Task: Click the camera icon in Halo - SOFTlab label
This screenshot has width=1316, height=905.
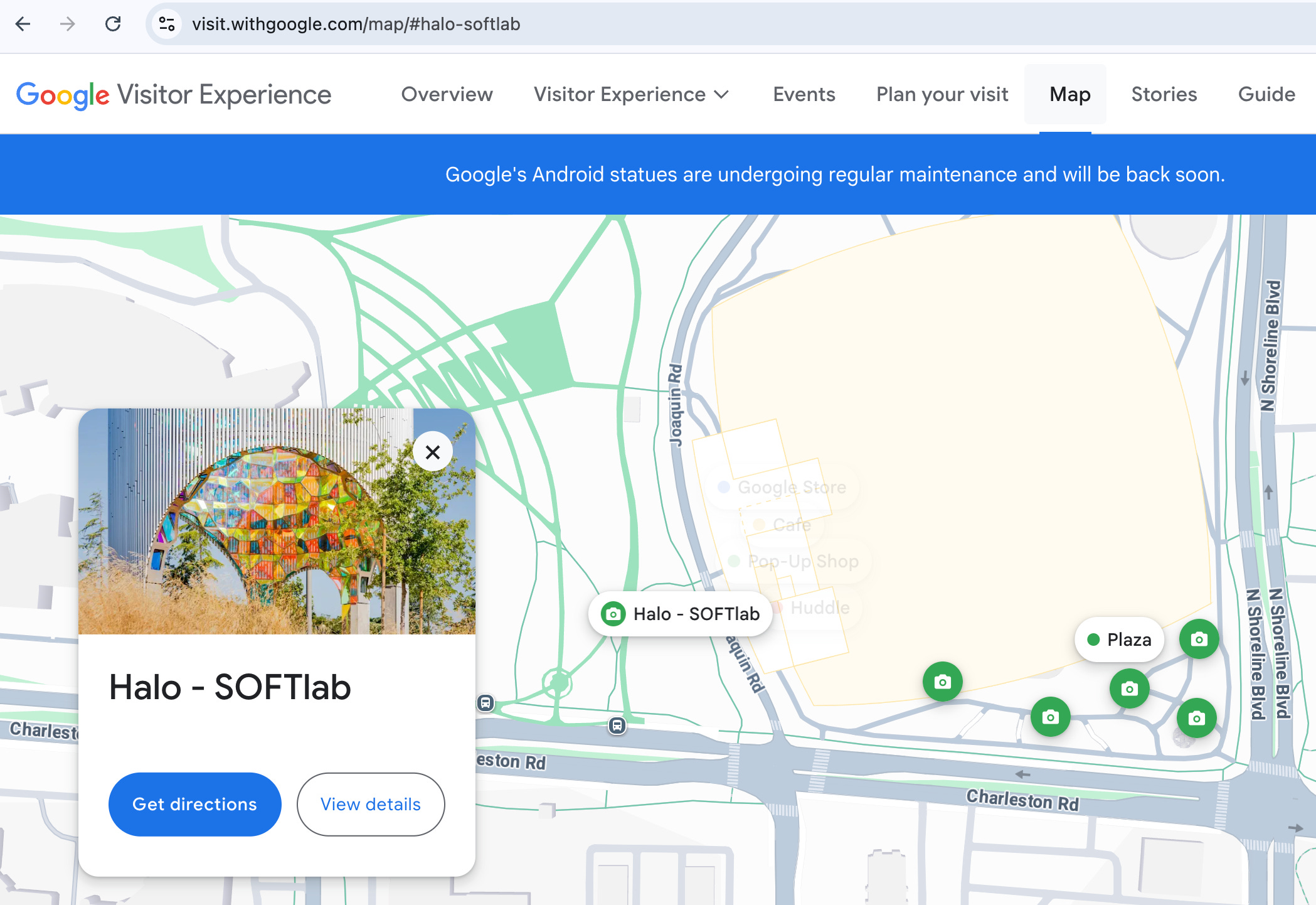Action: [x=613, y=614]
